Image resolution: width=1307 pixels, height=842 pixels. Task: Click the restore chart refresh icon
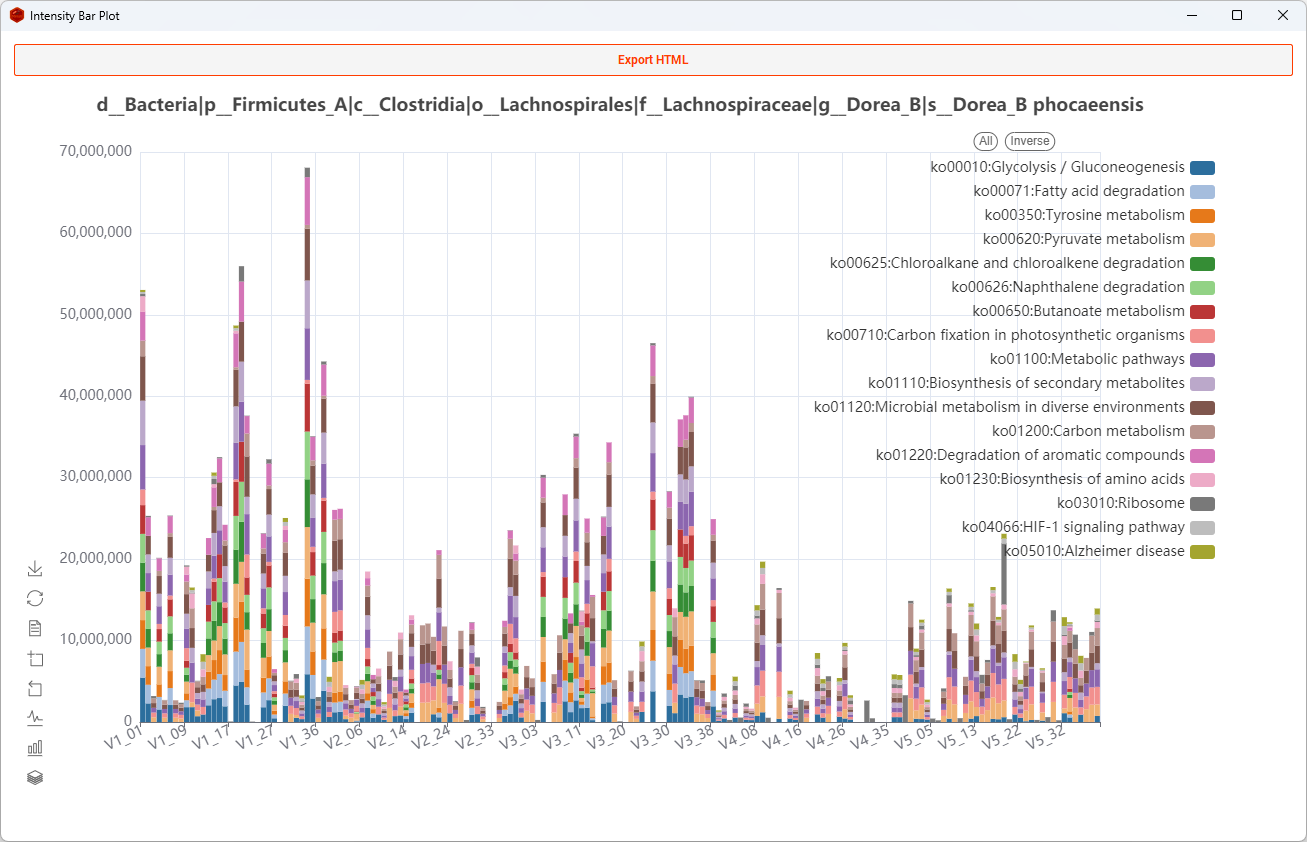tap(35, 598)
